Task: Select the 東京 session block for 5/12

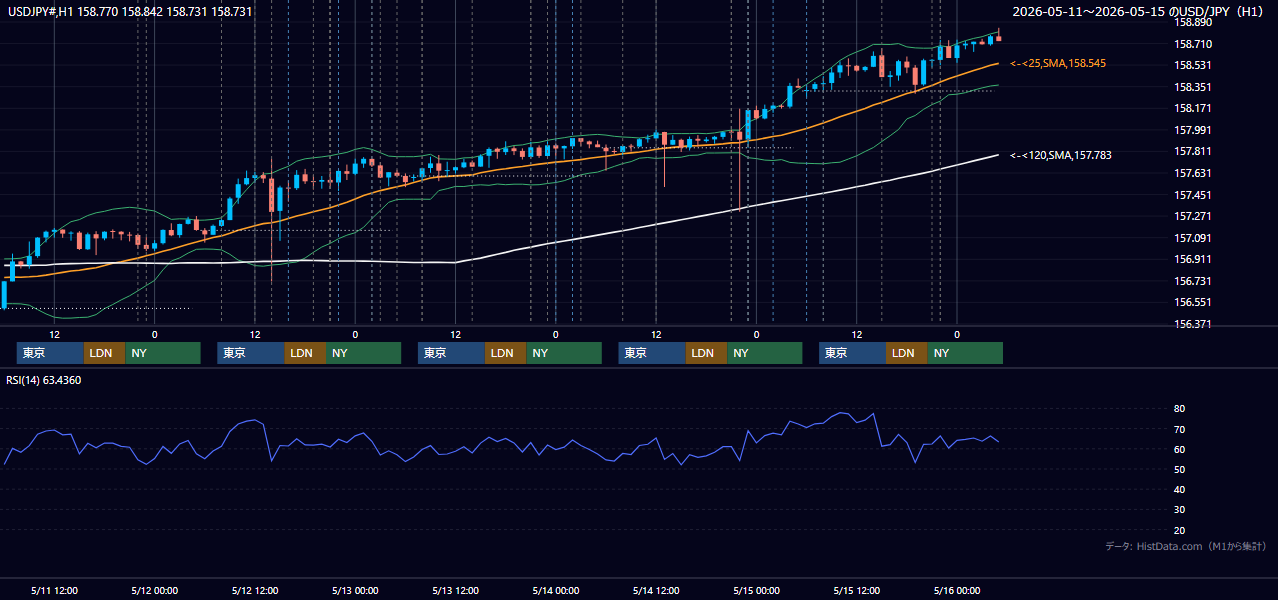Action: click(x=251, y=353)
